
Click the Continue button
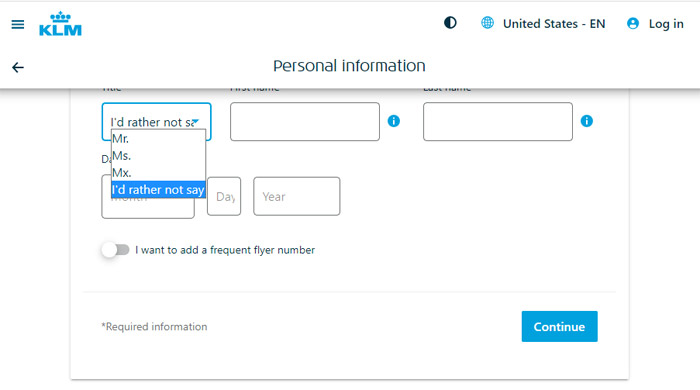point(559,327)
